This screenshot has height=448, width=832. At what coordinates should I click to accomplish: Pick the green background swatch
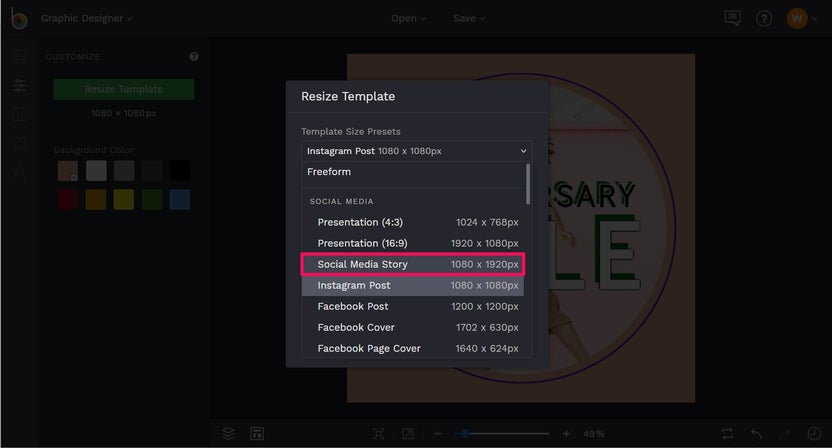pos(152,200)
